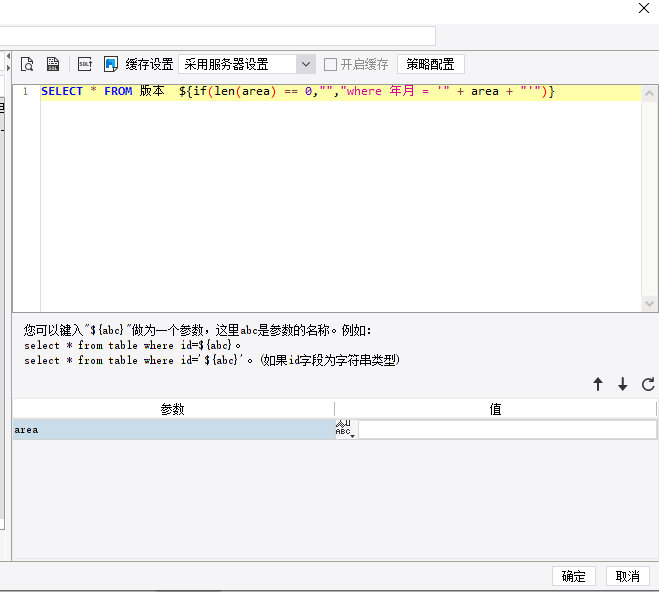The image size is (659, 592).
Task: Click the blue save stored-procedure icon
Action: (111, 64)
